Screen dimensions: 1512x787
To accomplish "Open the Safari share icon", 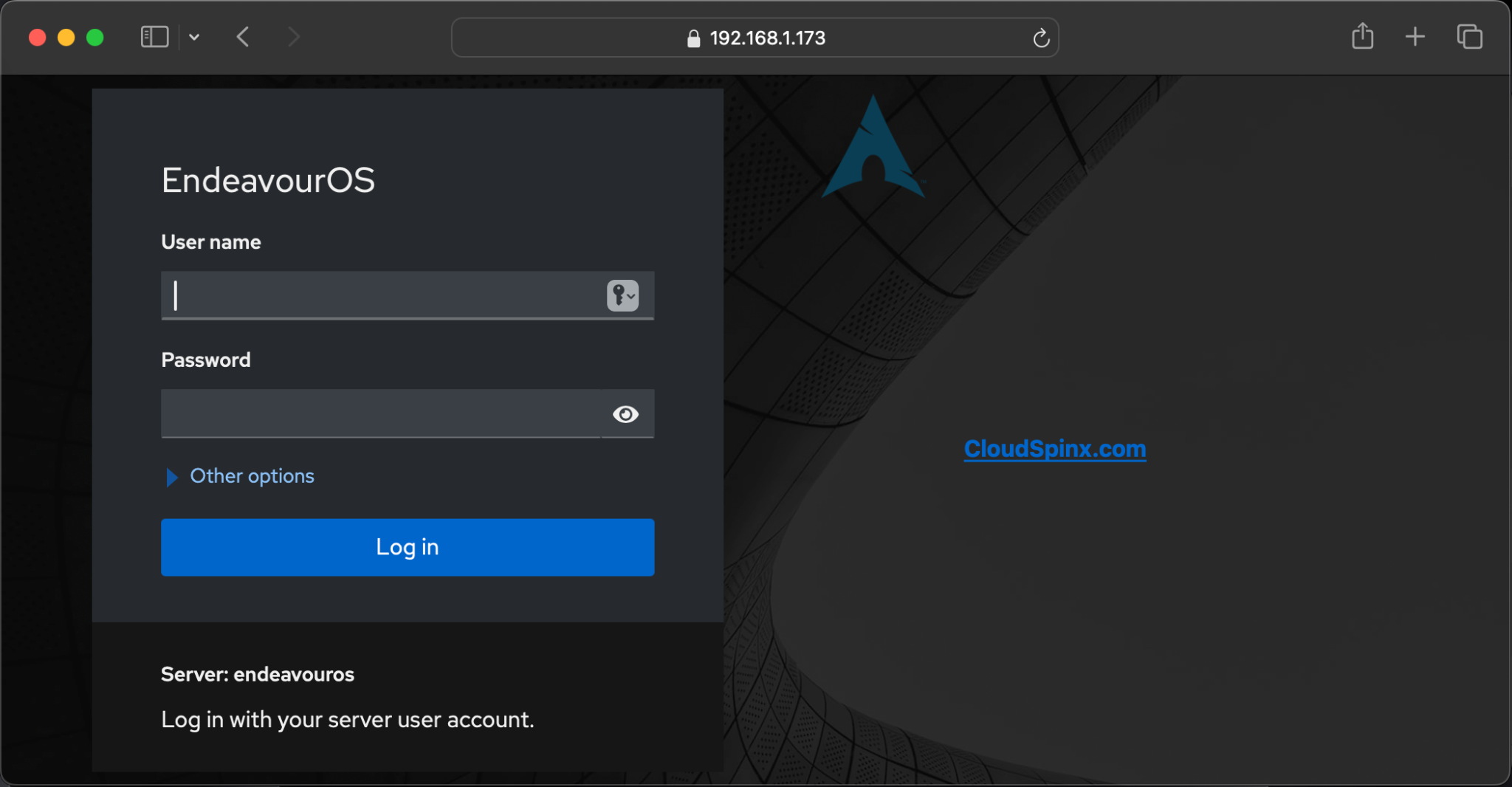I will click(1361, 36).
